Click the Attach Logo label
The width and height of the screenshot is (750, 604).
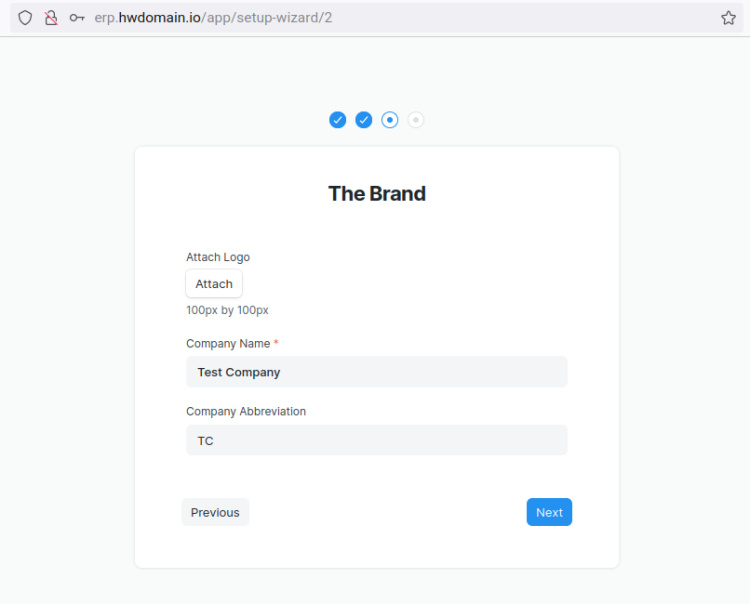[x=218, y=257]
